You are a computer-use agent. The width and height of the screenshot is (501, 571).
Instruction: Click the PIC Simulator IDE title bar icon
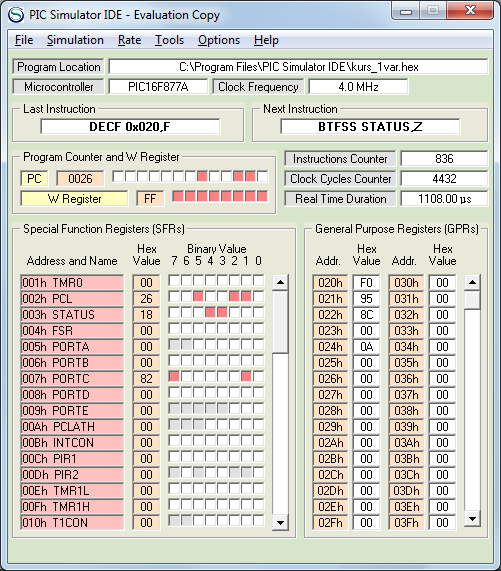pyautogui.click(x=16, y=15)
